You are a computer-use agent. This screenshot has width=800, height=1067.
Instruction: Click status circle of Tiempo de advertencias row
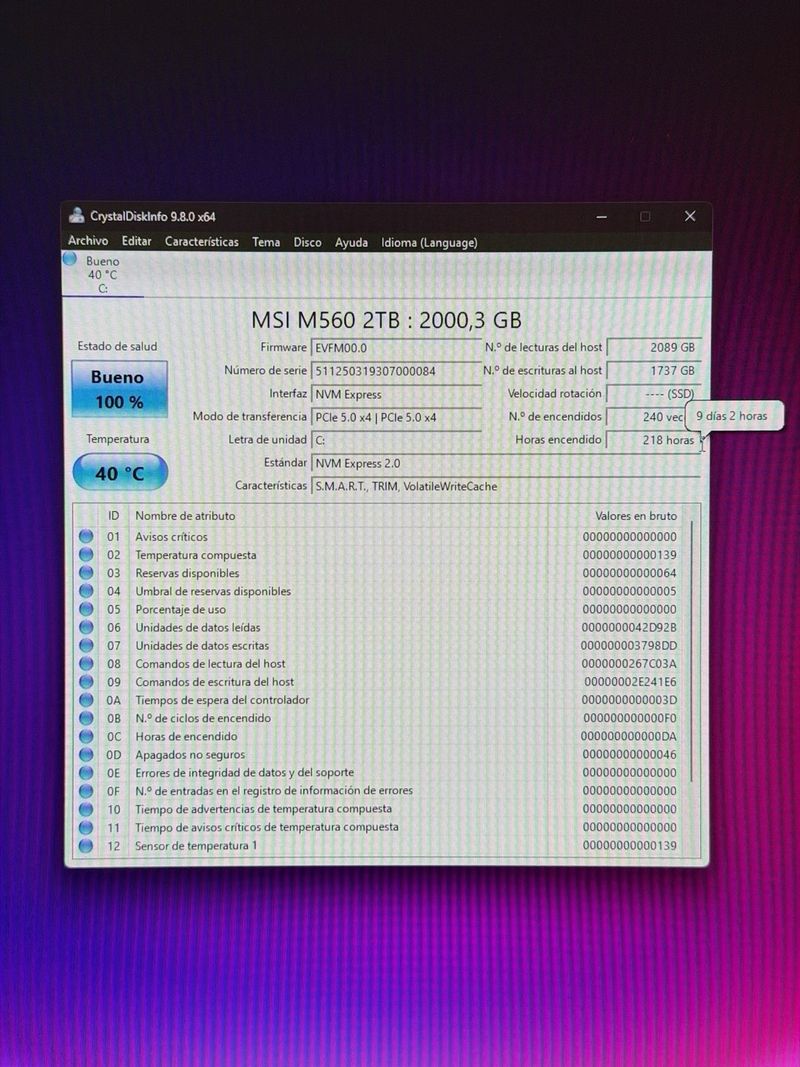pyautogui.click(x=86, y=809)
